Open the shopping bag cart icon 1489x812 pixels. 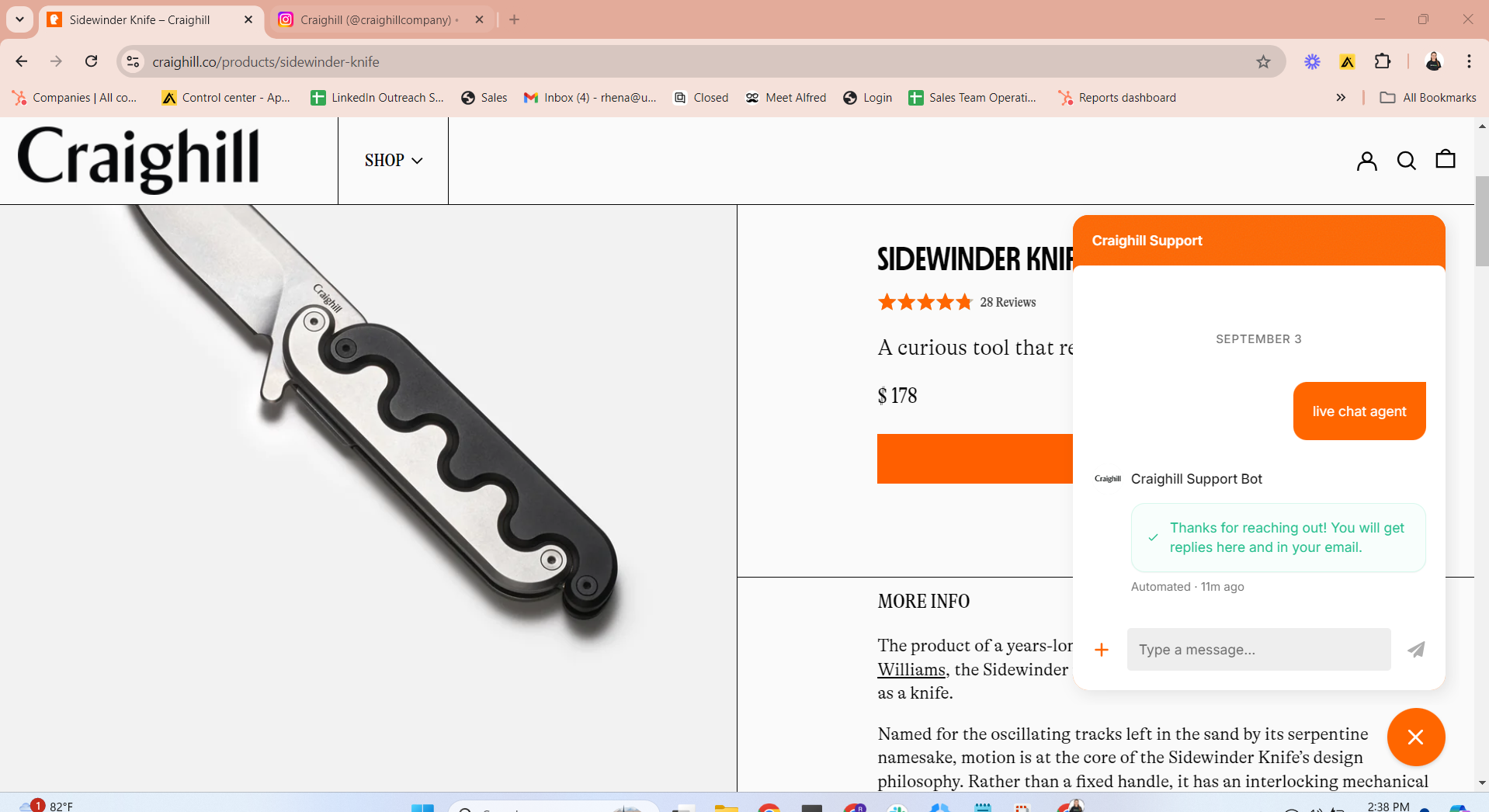tap(1445, 159)
